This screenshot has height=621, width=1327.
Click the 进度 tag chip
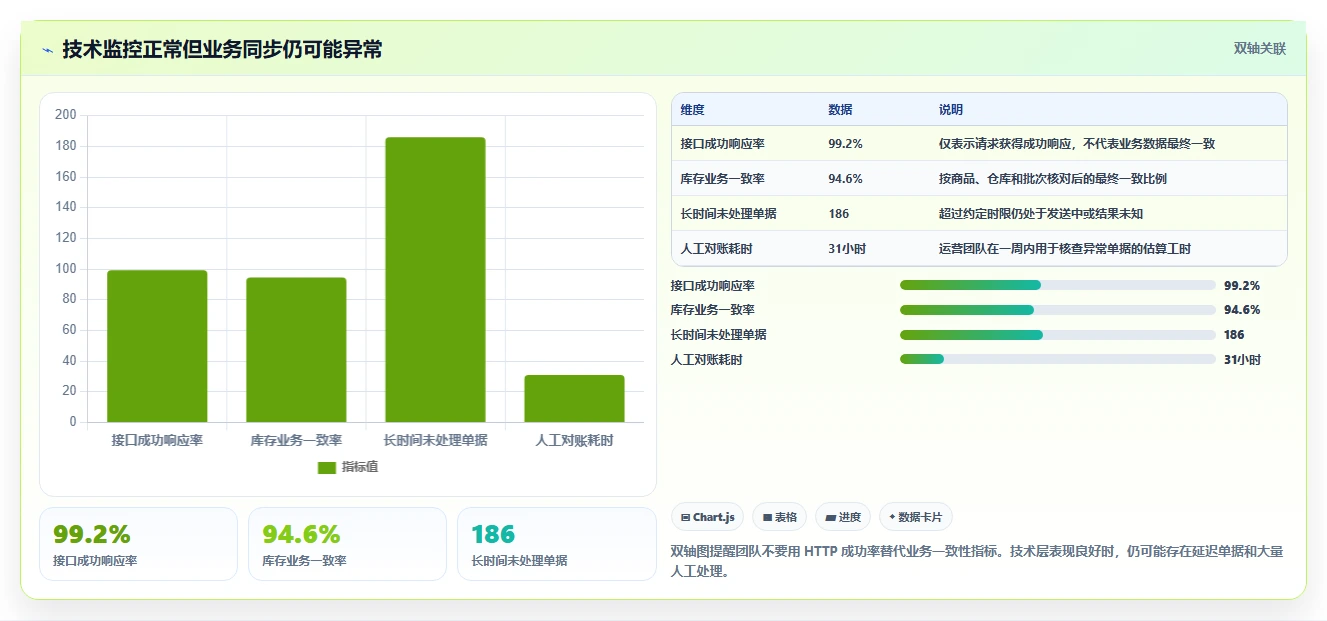pos(843,517)
